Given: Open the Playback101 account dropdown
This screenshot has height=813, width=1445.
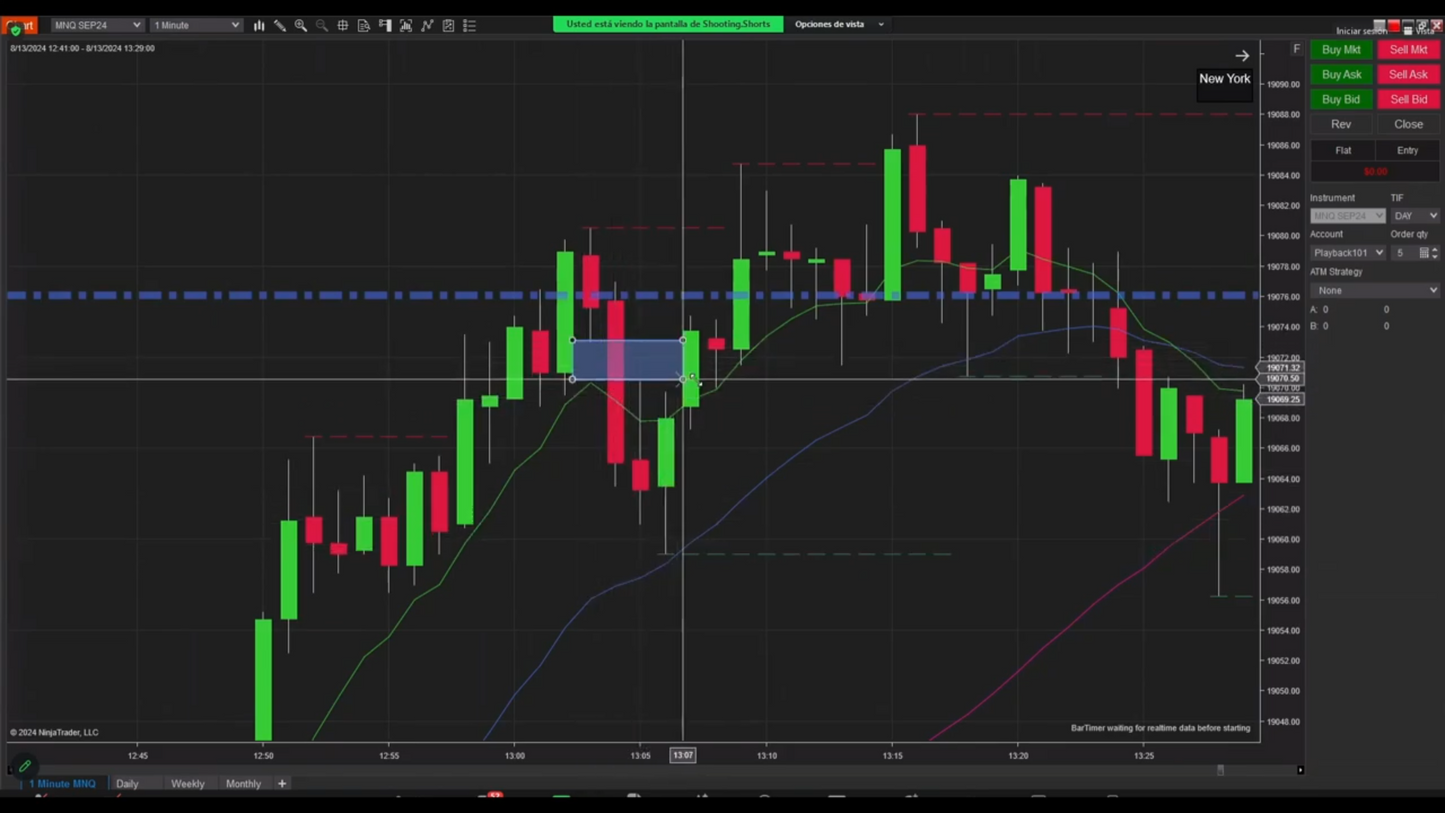Looking at the screenshot, I should point(1348,253).
